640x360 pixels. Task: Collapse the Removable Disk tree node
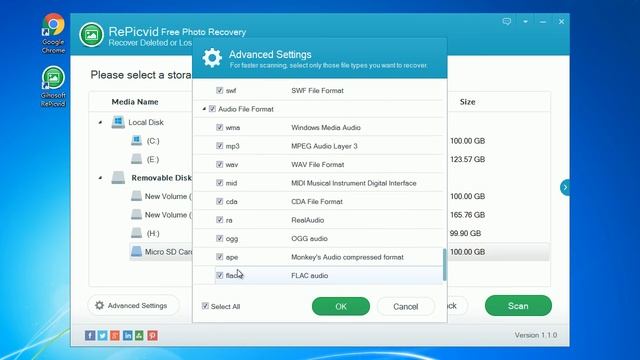[100, 178]
